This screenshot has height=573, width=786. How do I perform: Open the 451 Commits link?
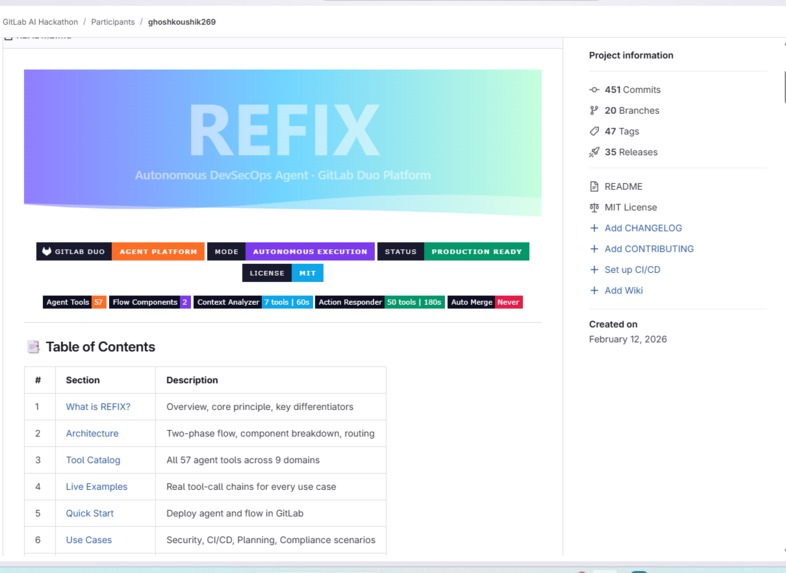(x=633, y=90)
